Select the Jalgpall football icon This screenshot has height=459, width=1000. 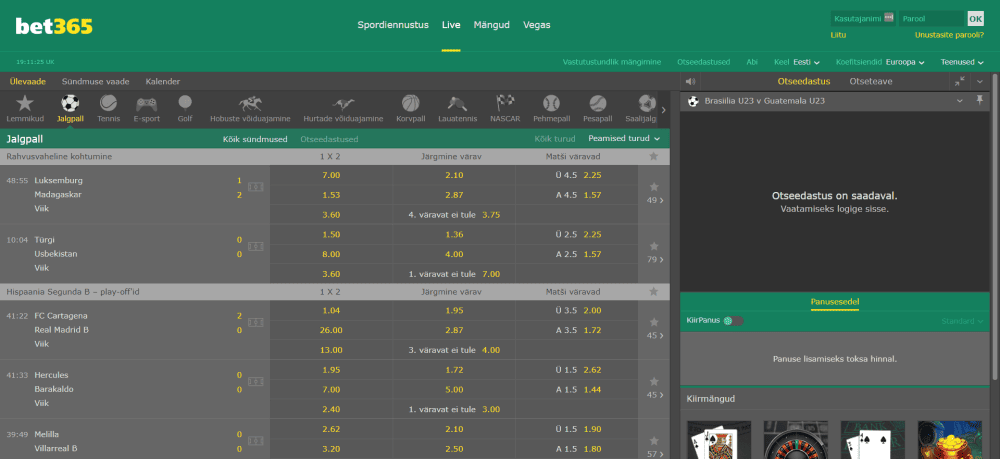[x=70, y=103]
